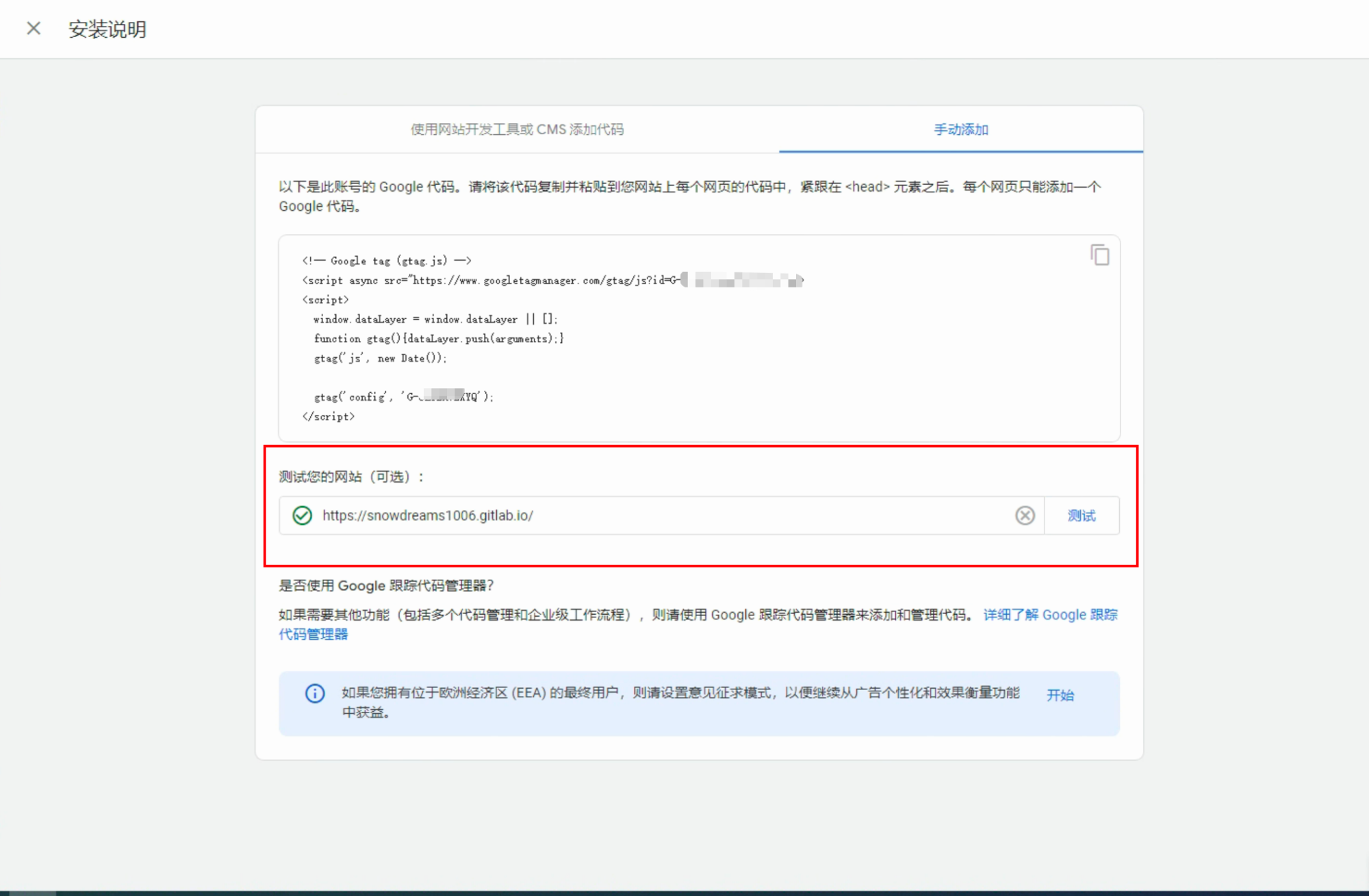Screen dimensions: 1369x896
Task: Click the window.dataLayer code line
Action: tap(435, 320)
